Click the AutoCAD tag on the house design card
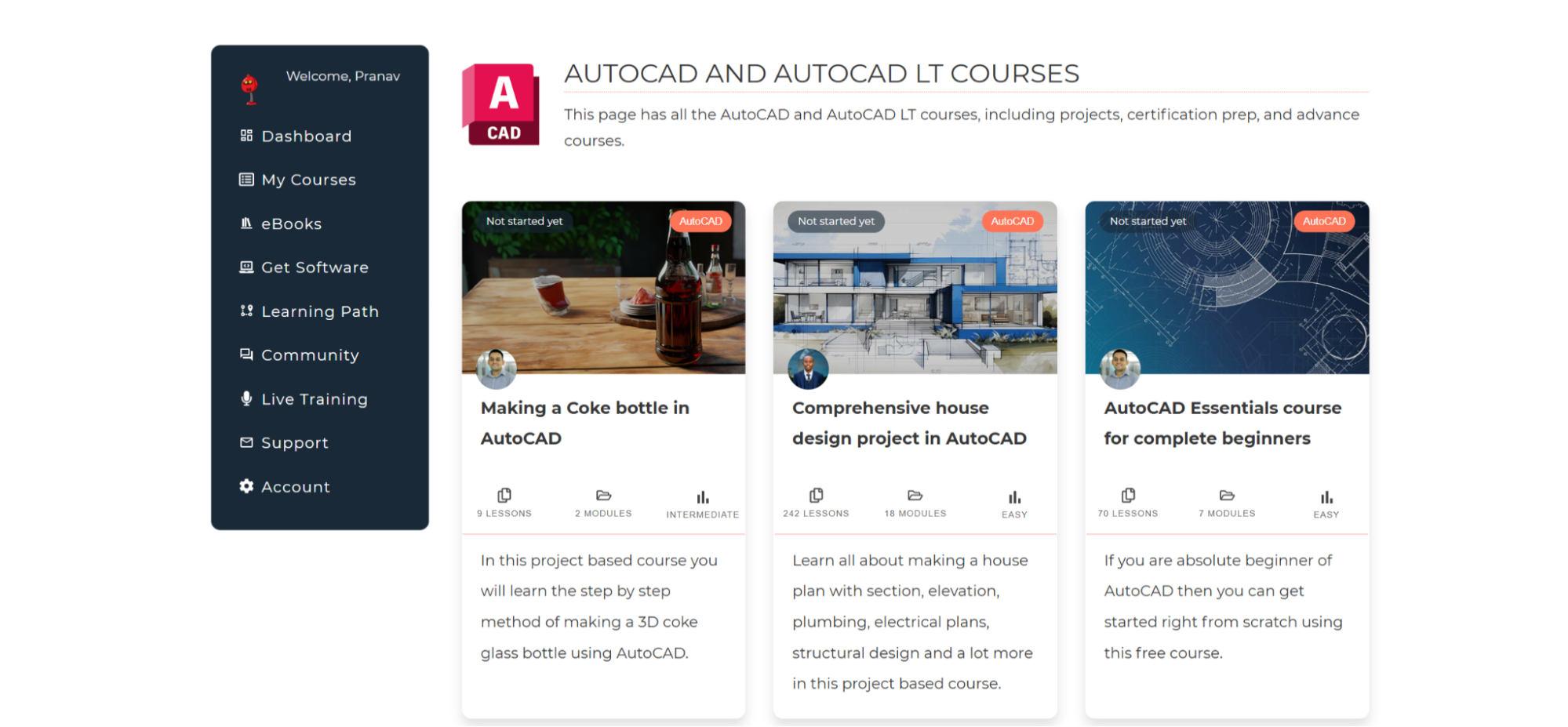Image resolution: width=1568 pixels, height=727 pixels. [x=1012, y=221]
